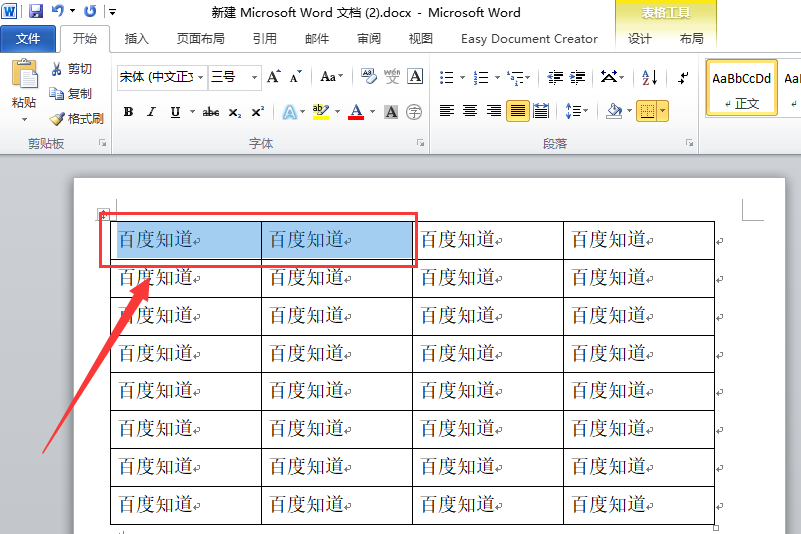Open the borders dropdown arrow

[x=663, y=111]
